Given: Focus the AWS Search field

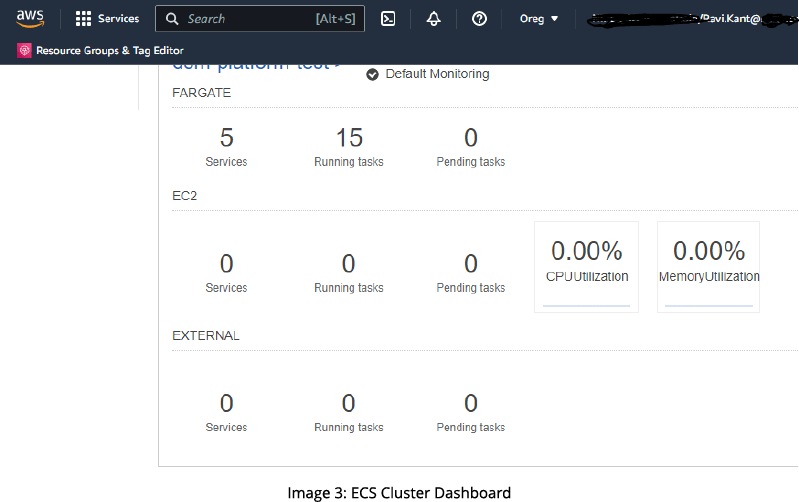Looking at the screenshot, I should (x=260, y=19).
